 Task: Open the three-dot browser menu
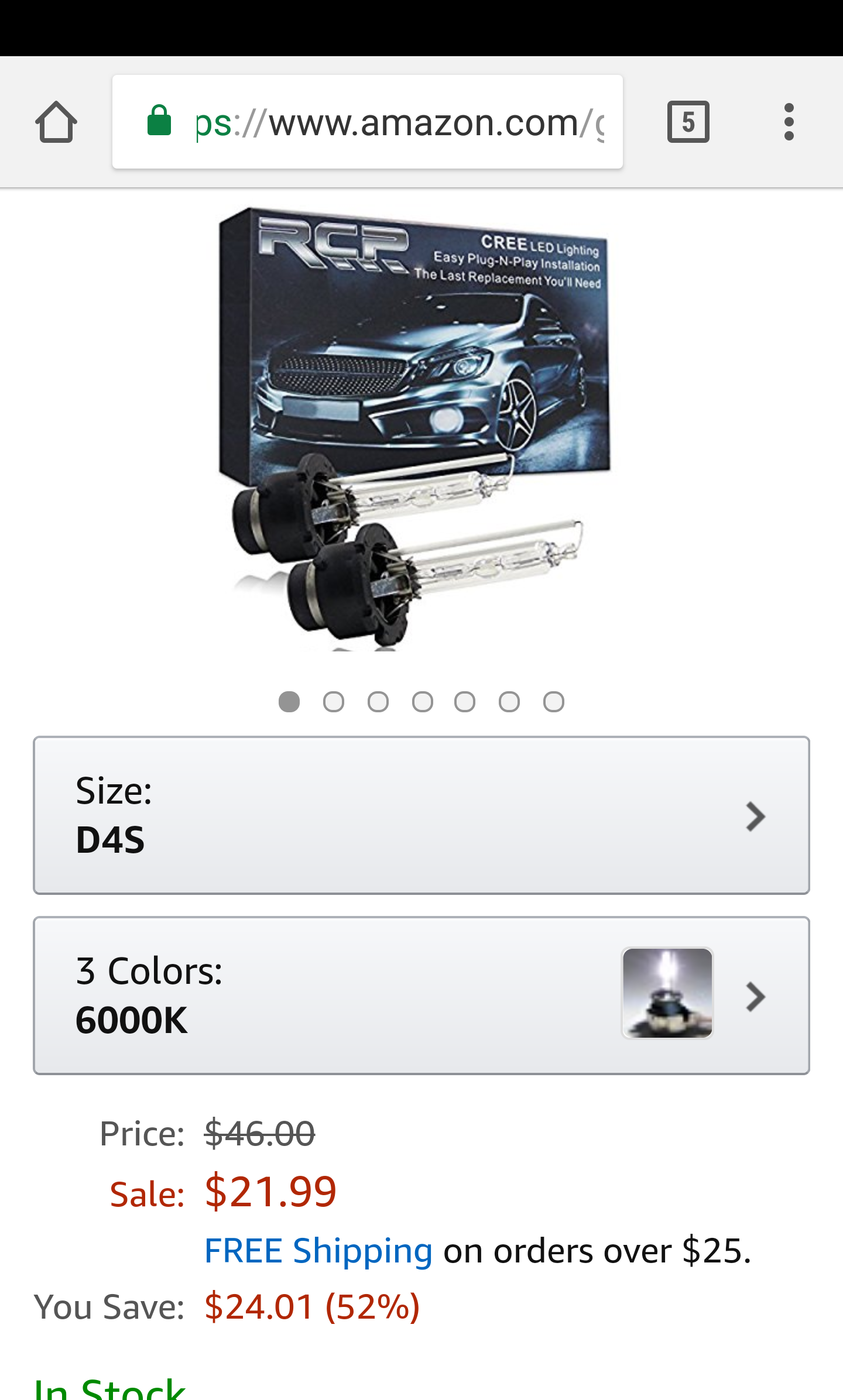[789, 122]
